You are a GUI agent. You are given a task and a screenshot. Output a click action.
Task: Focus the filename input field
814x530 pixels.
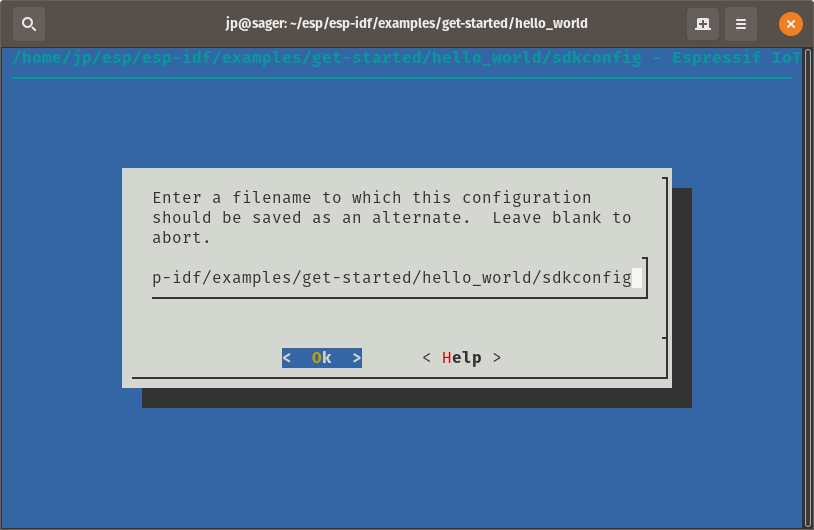(x=398, y=278)
